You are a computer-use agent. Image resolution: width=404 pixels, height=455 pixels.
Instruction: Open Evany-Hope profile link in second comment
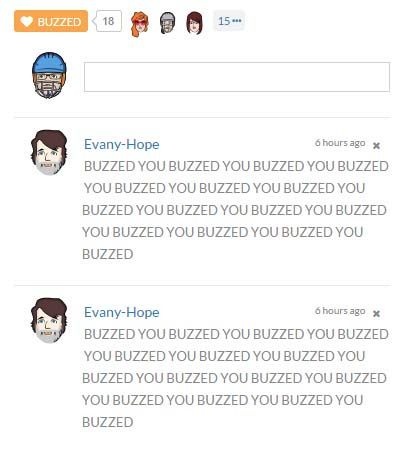tap(122, 313)
